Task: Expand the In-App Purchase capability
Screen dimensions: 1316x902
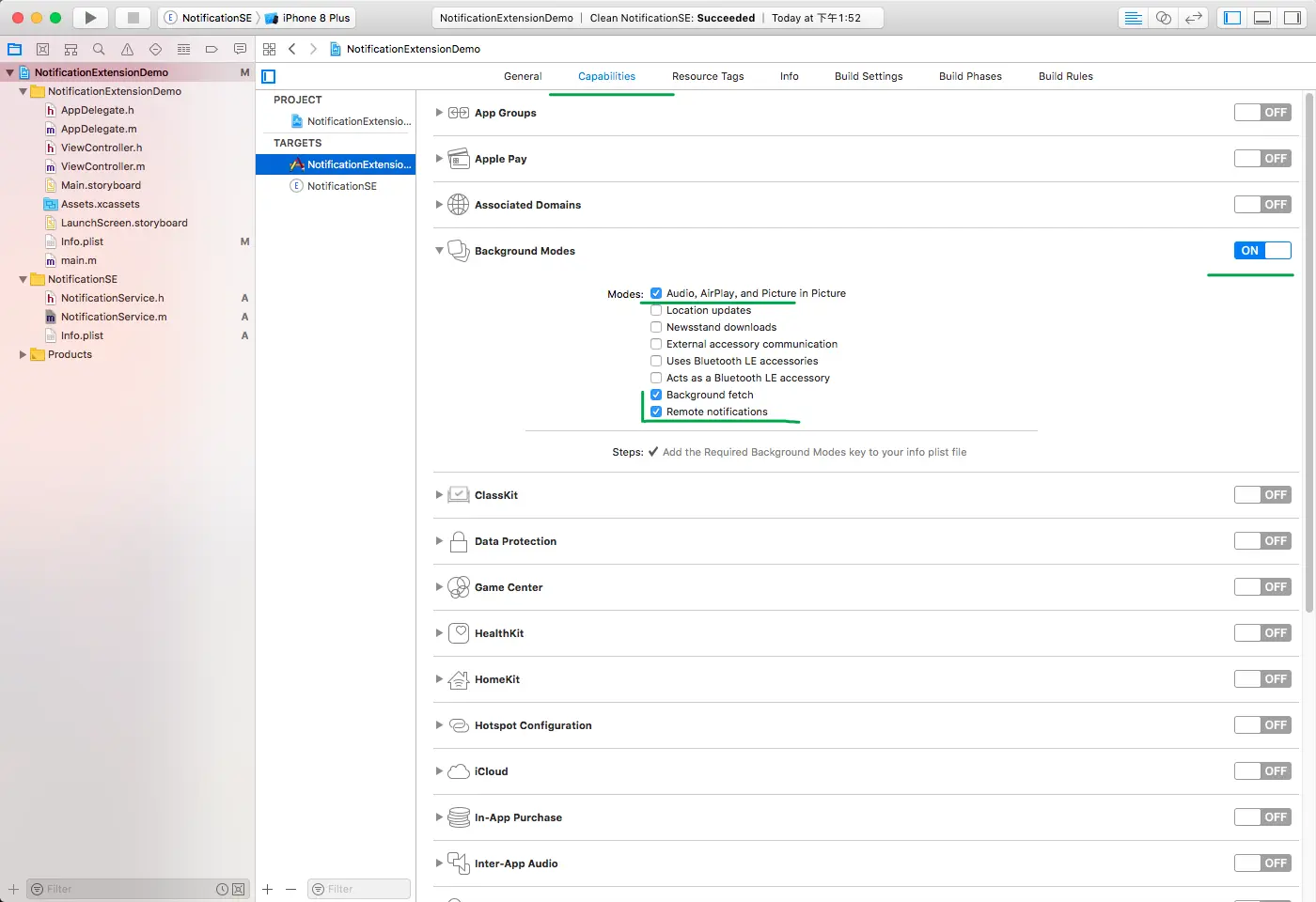Action: click(x=439, y=817)
